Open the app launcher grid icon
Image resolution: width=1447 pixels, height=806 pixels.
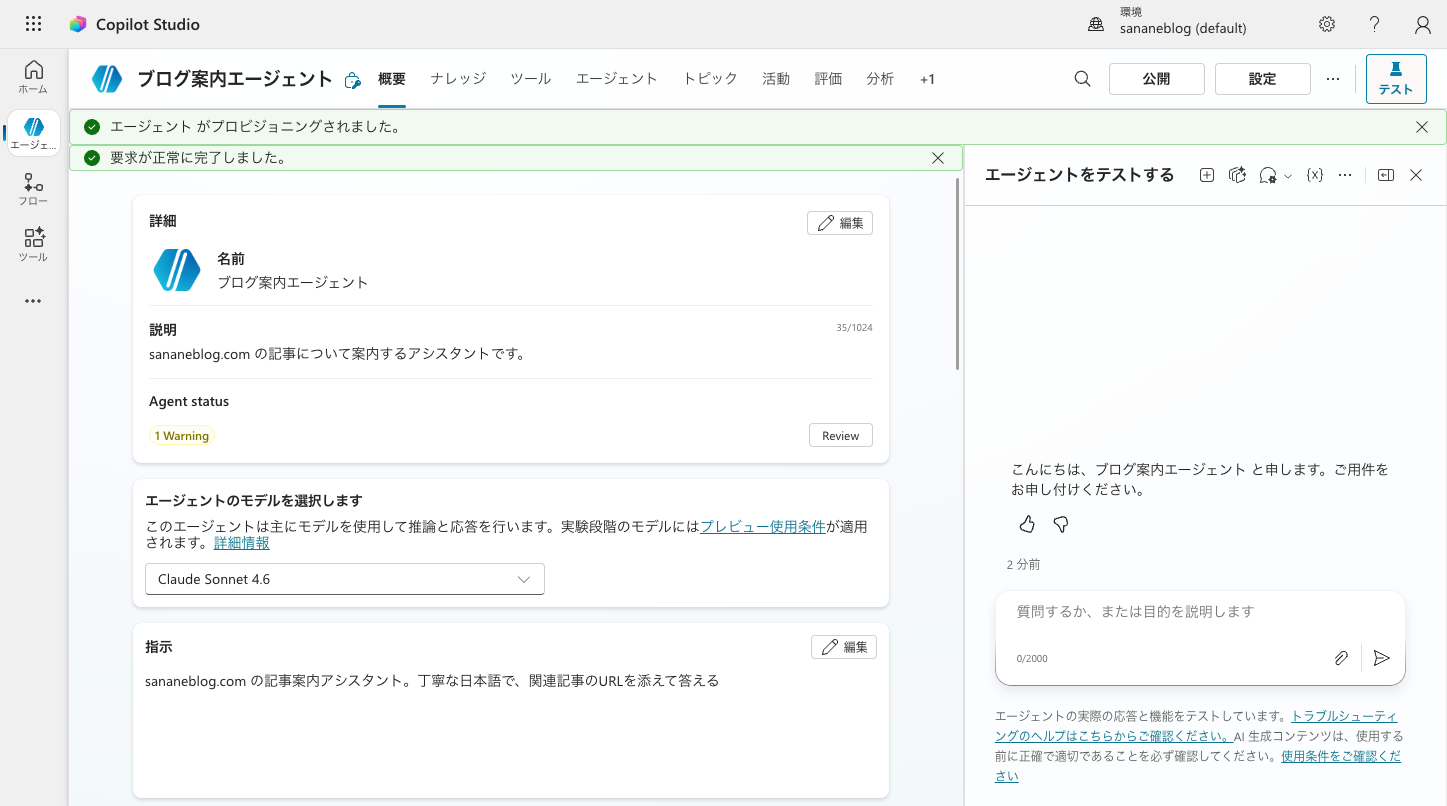click(33, 24)
